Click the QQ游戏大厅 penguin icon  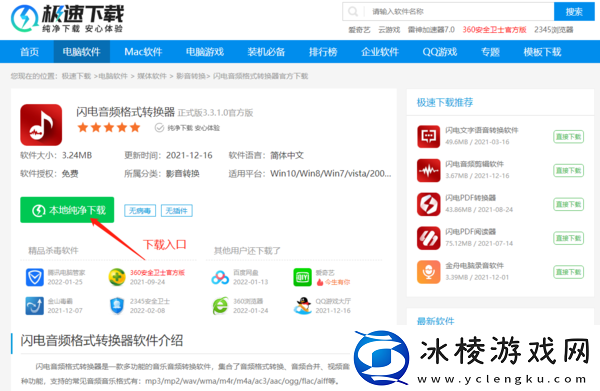[302, 306]
